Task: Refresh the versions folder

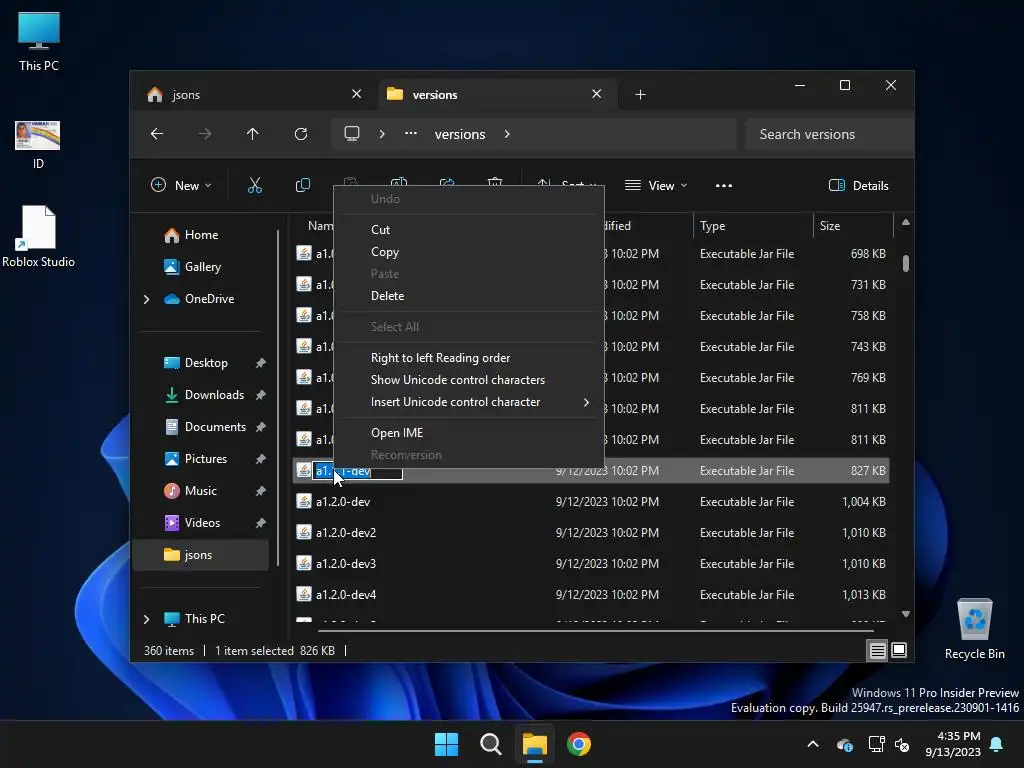Action: [x=300, y=134]
